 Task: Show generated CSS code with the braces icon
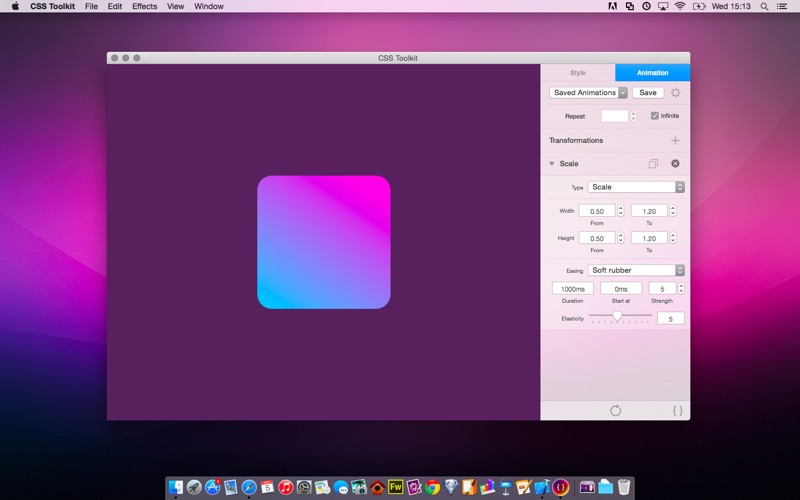pyautogui.click(x=678, y=410)
